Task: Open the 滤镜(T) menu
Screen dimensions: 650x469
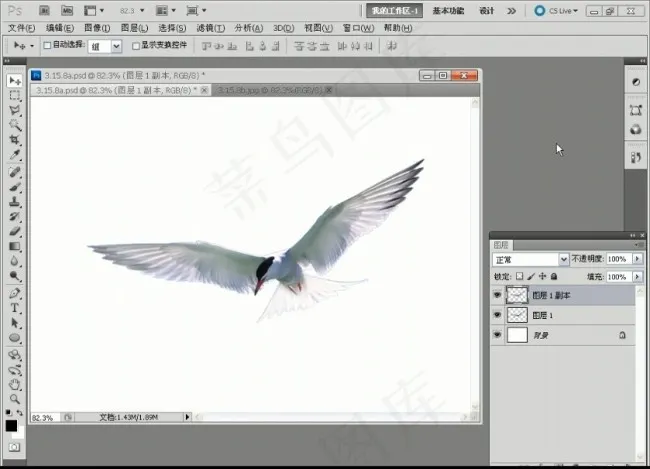Action: pos(208,27)
